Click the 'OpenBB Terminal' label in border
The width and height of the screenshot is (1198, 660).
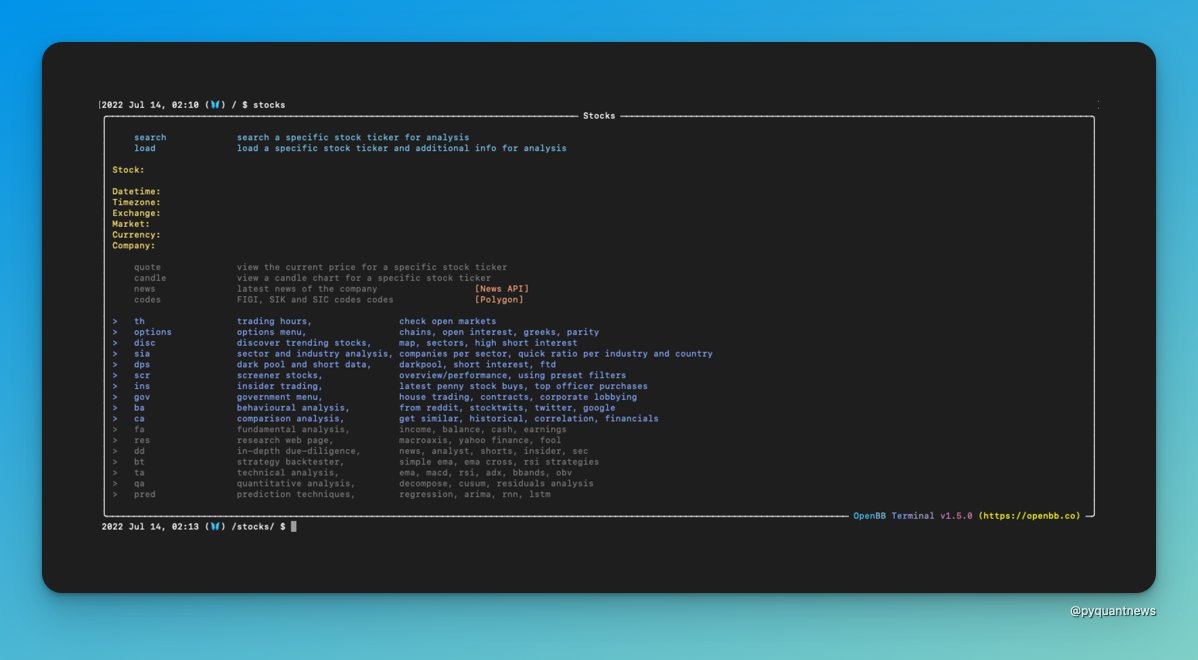[x=893, y=516]
